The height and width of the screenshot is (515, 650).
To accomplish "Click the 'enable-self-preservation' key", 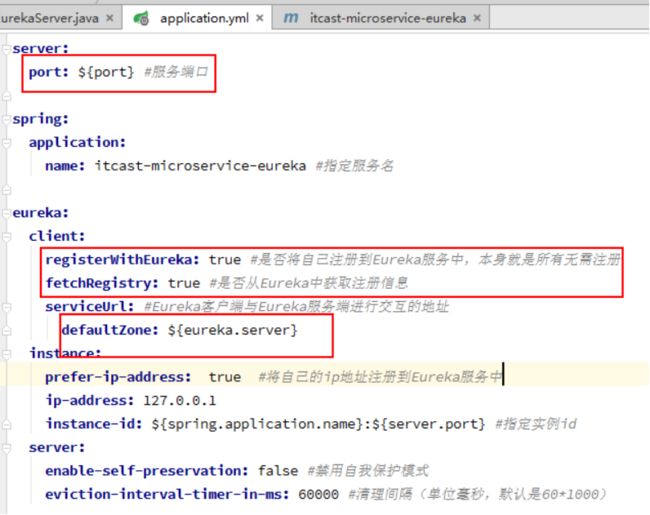I will tap(143, 471).
